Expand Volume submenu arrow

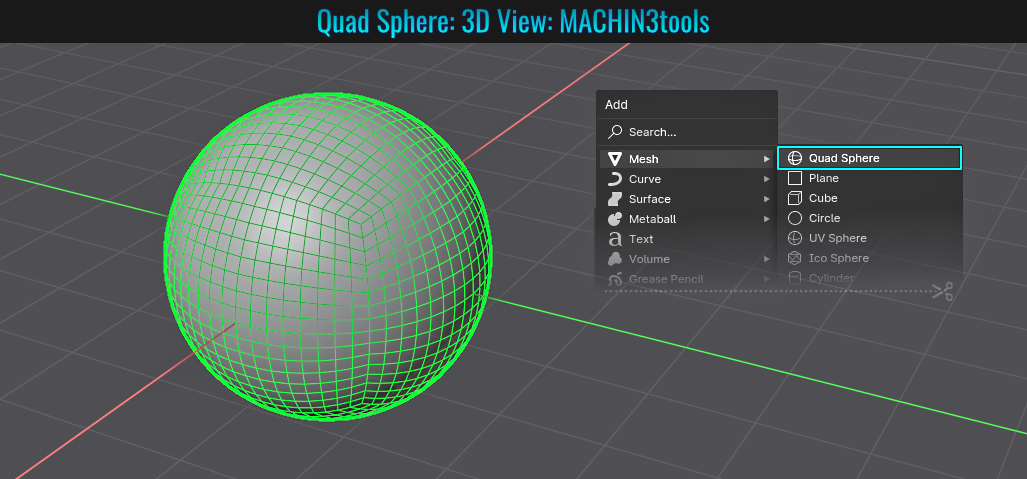point(766,259)
